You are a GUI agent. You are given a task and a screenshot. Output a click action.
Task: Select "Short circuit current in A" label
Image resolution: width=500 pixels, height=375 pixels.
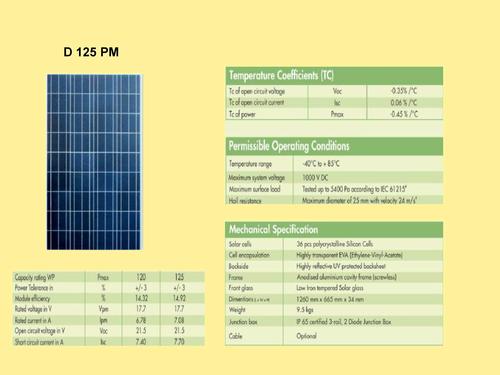[39, 342]
